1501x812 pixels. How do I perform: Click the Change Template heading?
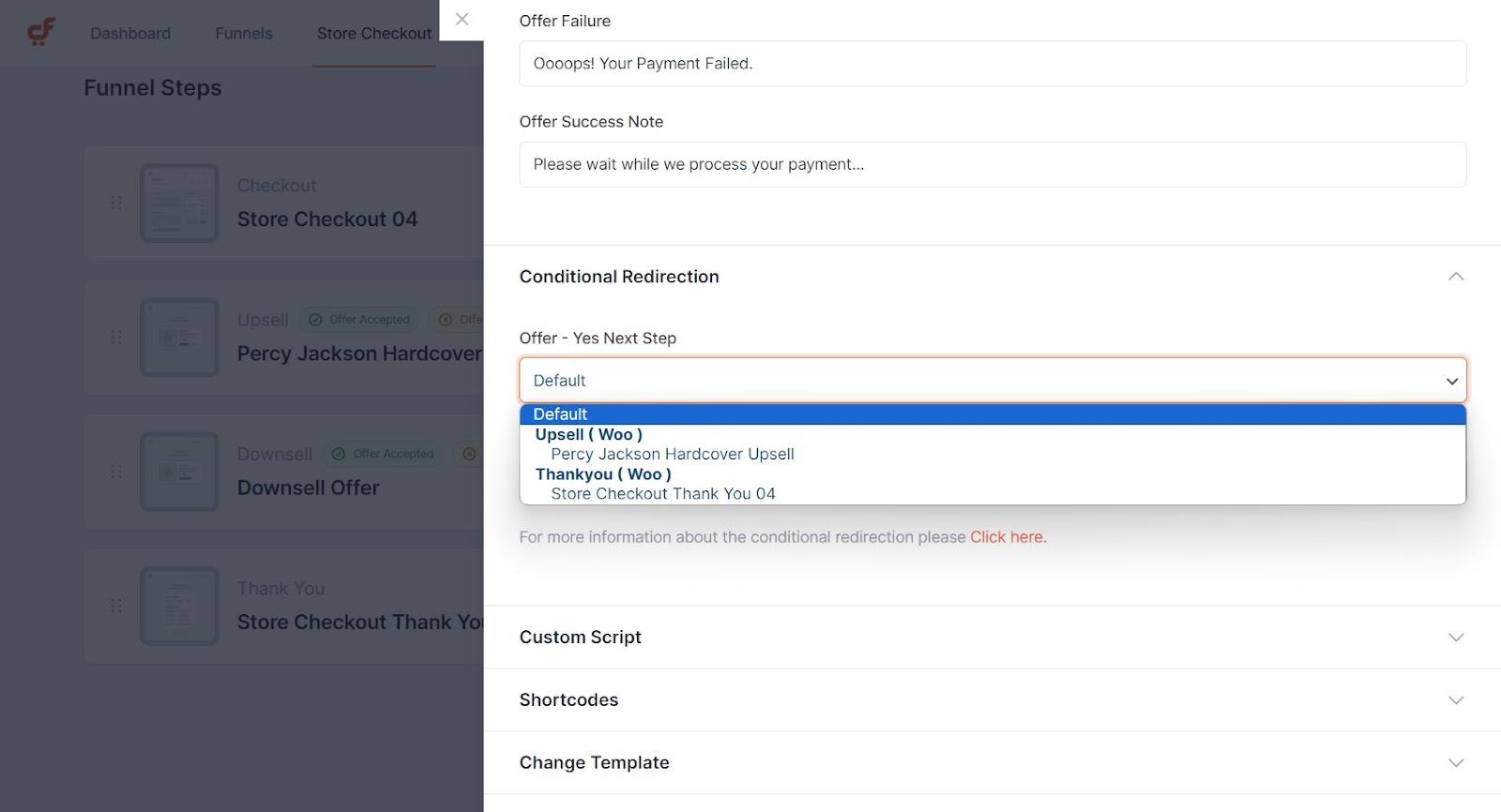point(595,762)
